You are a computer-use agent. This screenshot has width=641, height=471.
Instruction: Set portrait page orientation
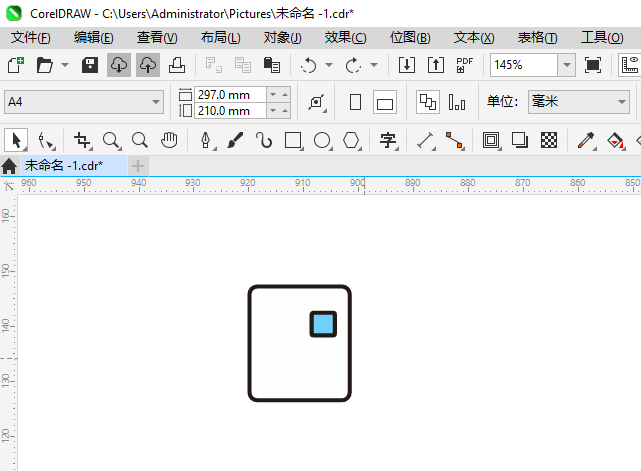(x=356, y=102)
